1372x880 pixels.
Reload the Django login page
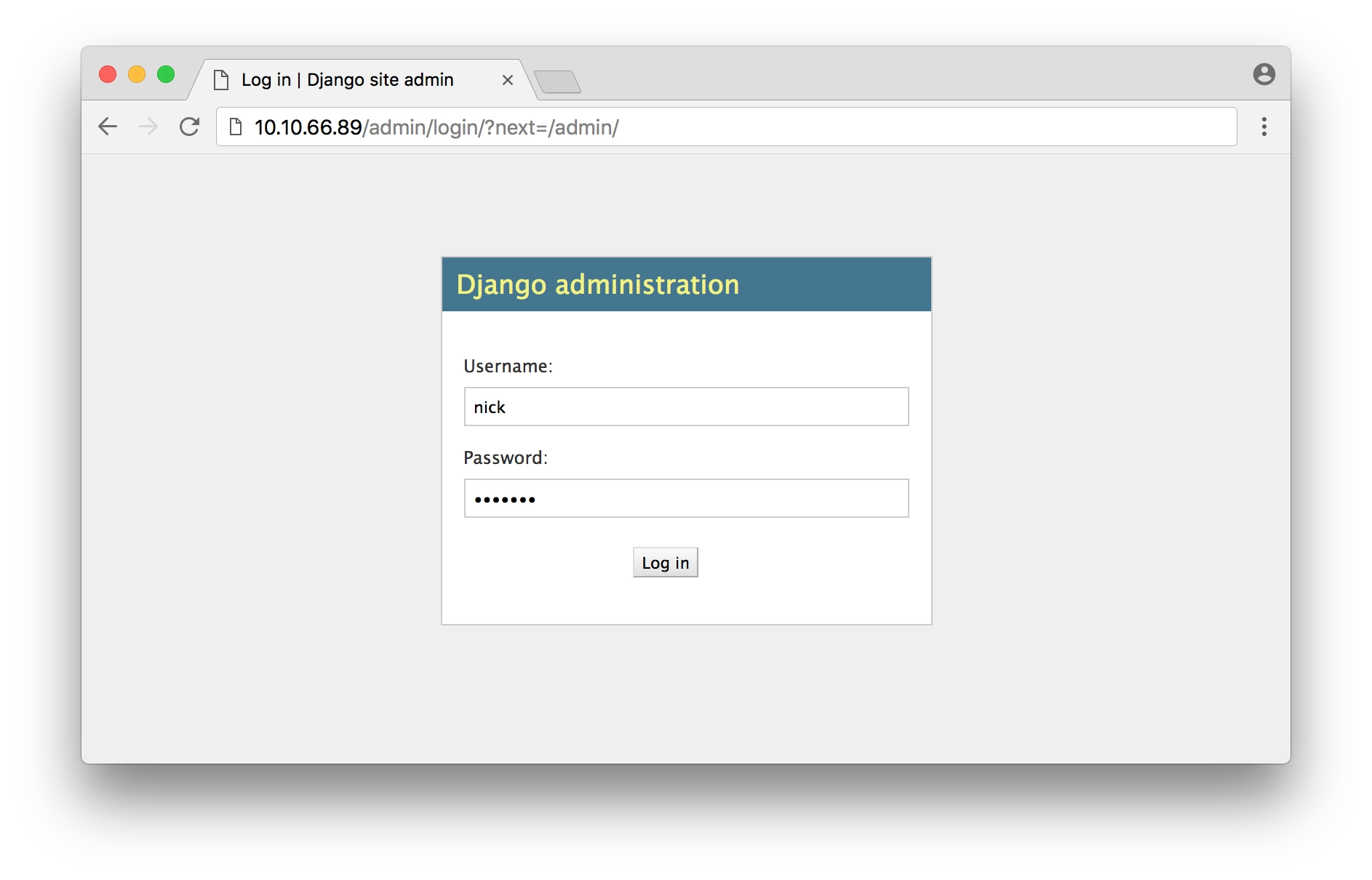pos(189,127)
